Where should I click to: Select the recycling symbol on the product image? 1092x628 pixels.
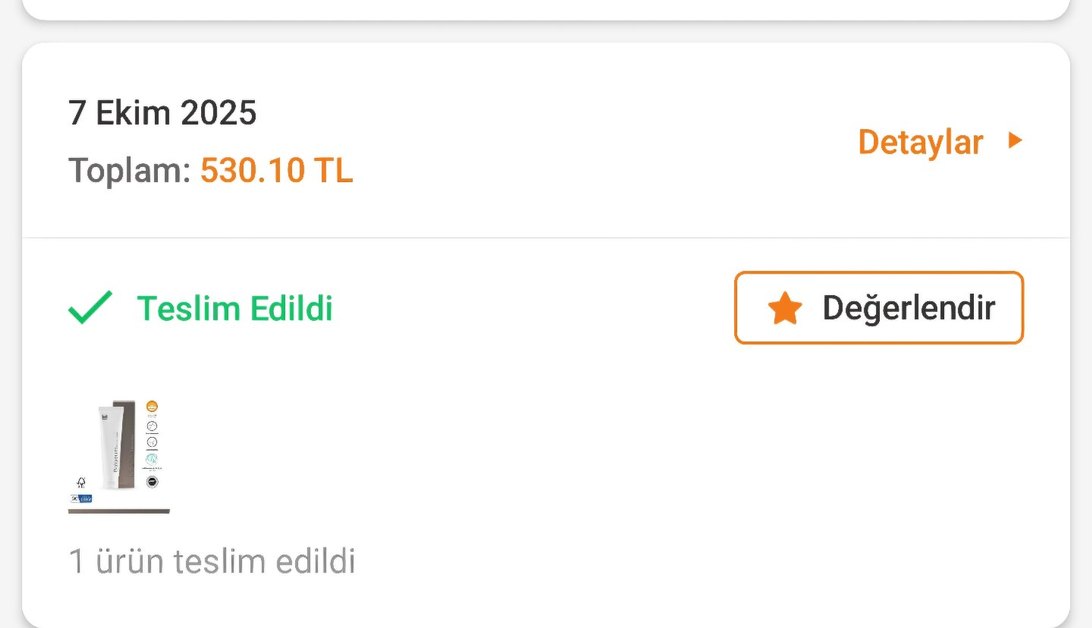pyautogui.click(x=81, y=481)
